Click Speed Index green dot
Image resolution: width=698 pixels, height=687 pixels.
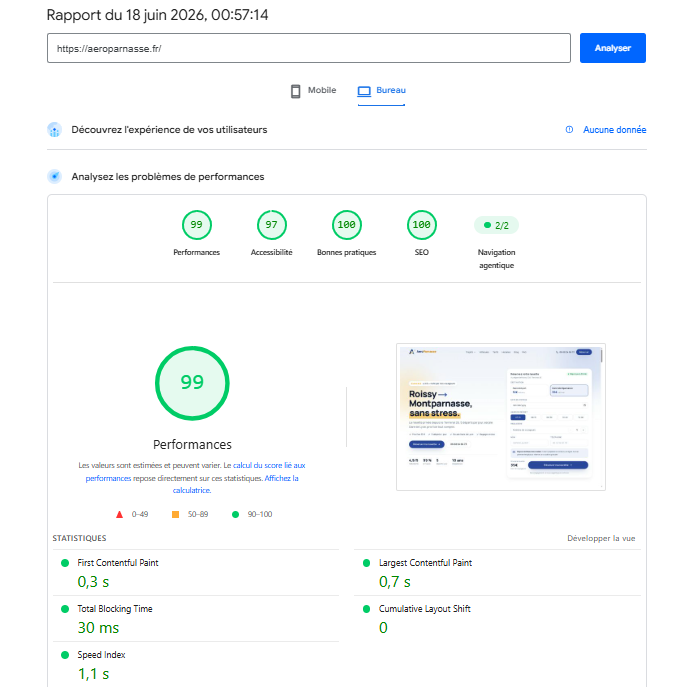pyautogui.click(x=65, y=655)
